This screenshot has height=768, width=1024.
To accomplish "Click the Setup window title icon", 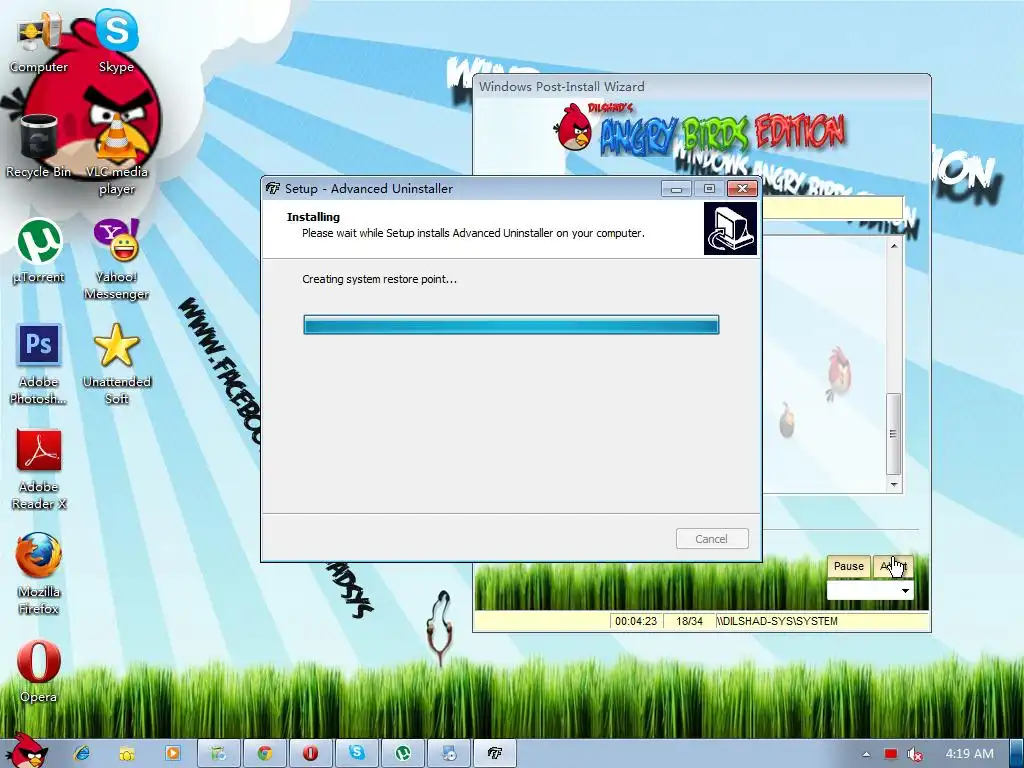I will point(272,188).
